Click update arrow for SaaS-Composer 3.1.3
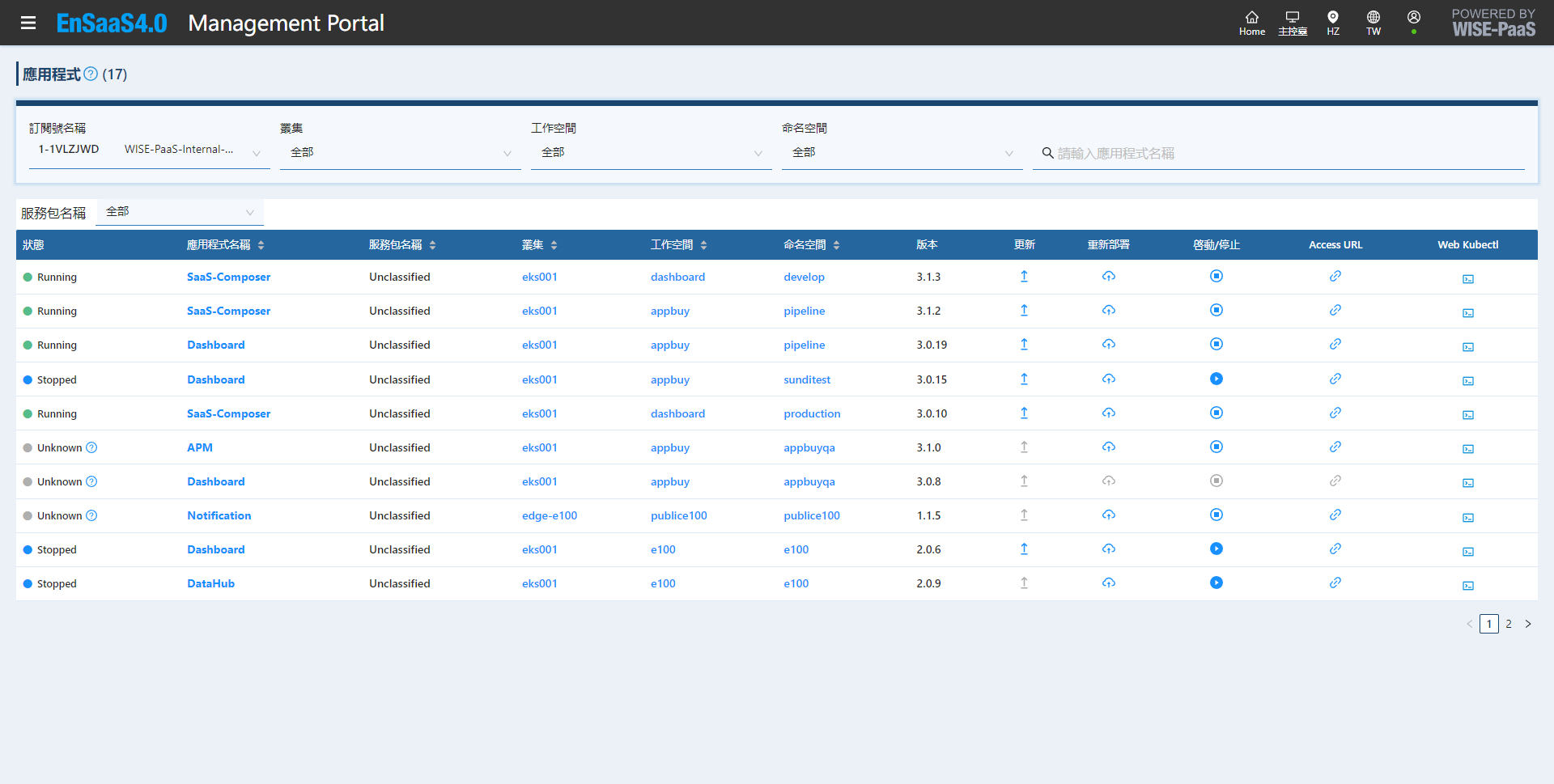This screenshot has height=784, width=1554. [1024, 277]
